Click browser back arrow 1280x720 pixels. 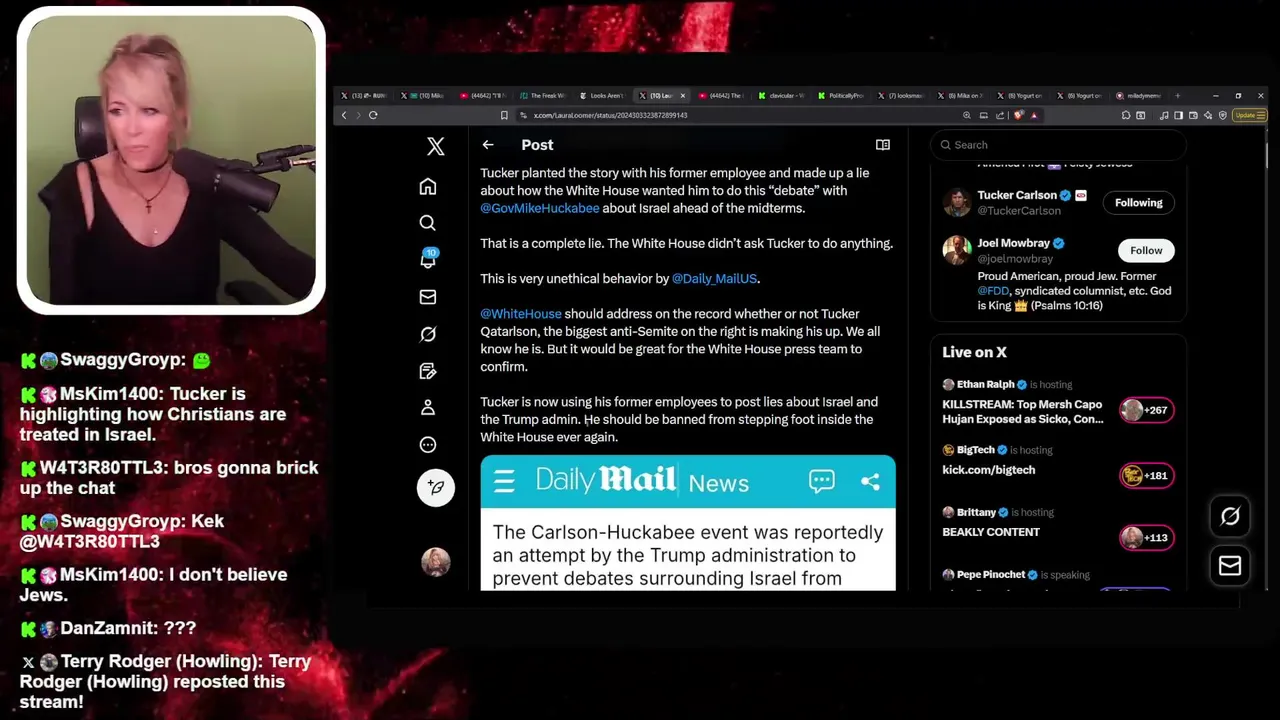pos(344,115)
